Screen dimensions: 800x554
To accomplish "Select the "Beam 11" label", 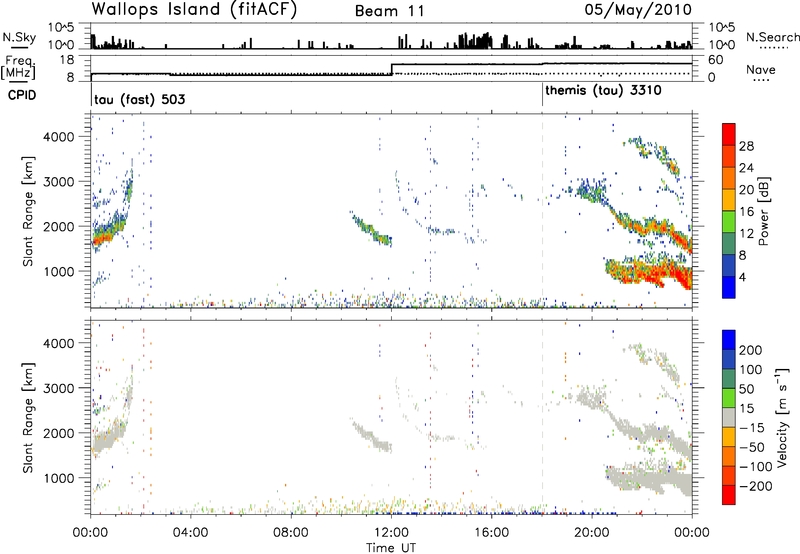I will [x=390, y=11].
